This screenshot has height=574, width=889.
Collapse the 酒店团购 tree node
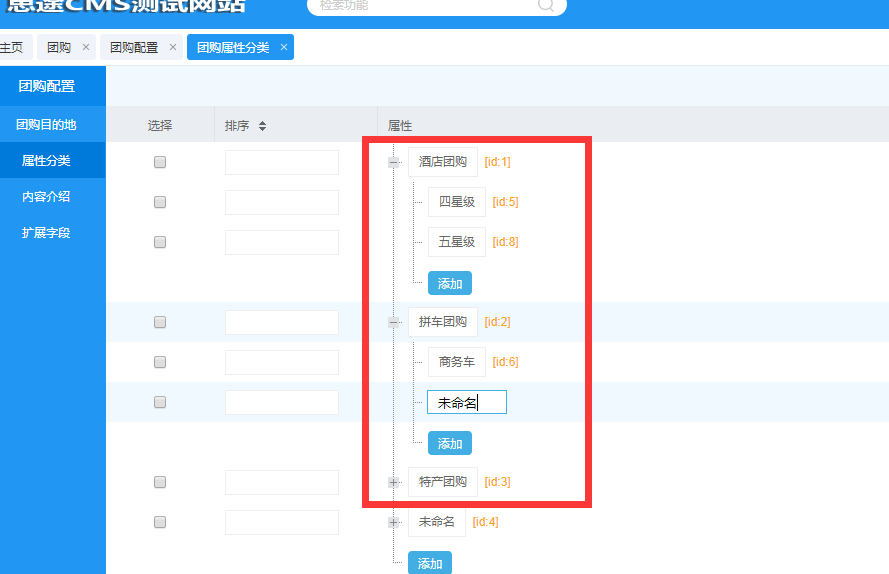pyautogui.click(x=394, y=162)
